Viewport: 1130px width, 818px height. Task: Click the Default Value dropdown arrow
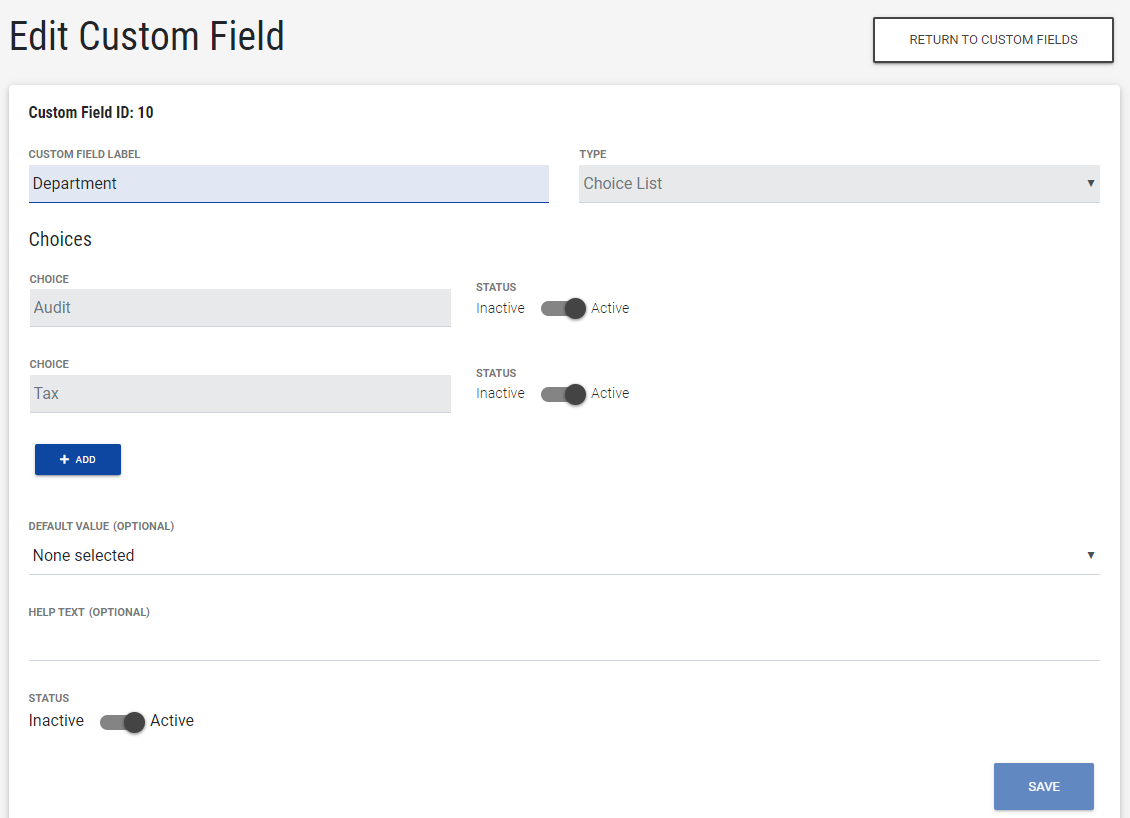tap(1090, 555)
